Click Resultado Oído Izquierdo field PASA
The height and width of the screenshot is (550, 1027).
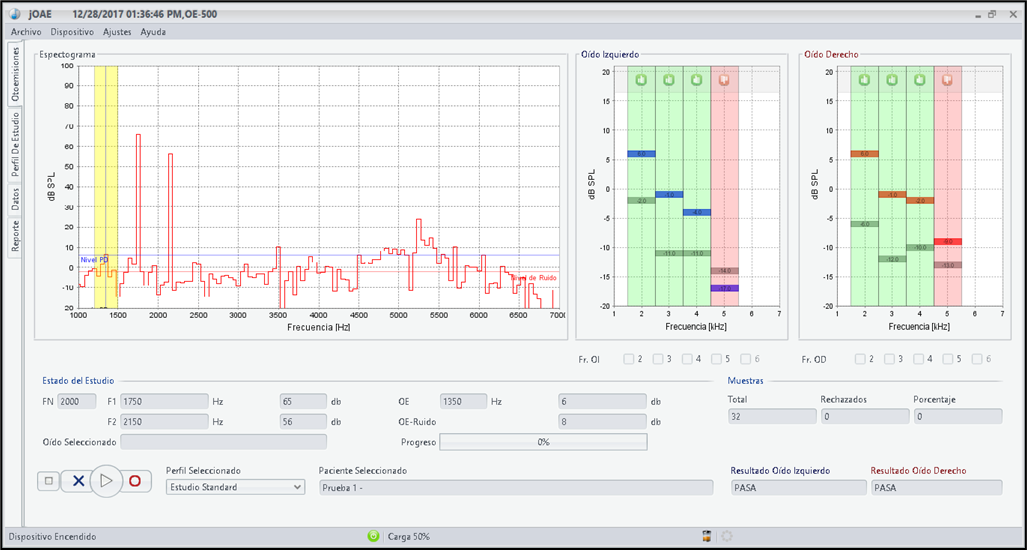798,487
